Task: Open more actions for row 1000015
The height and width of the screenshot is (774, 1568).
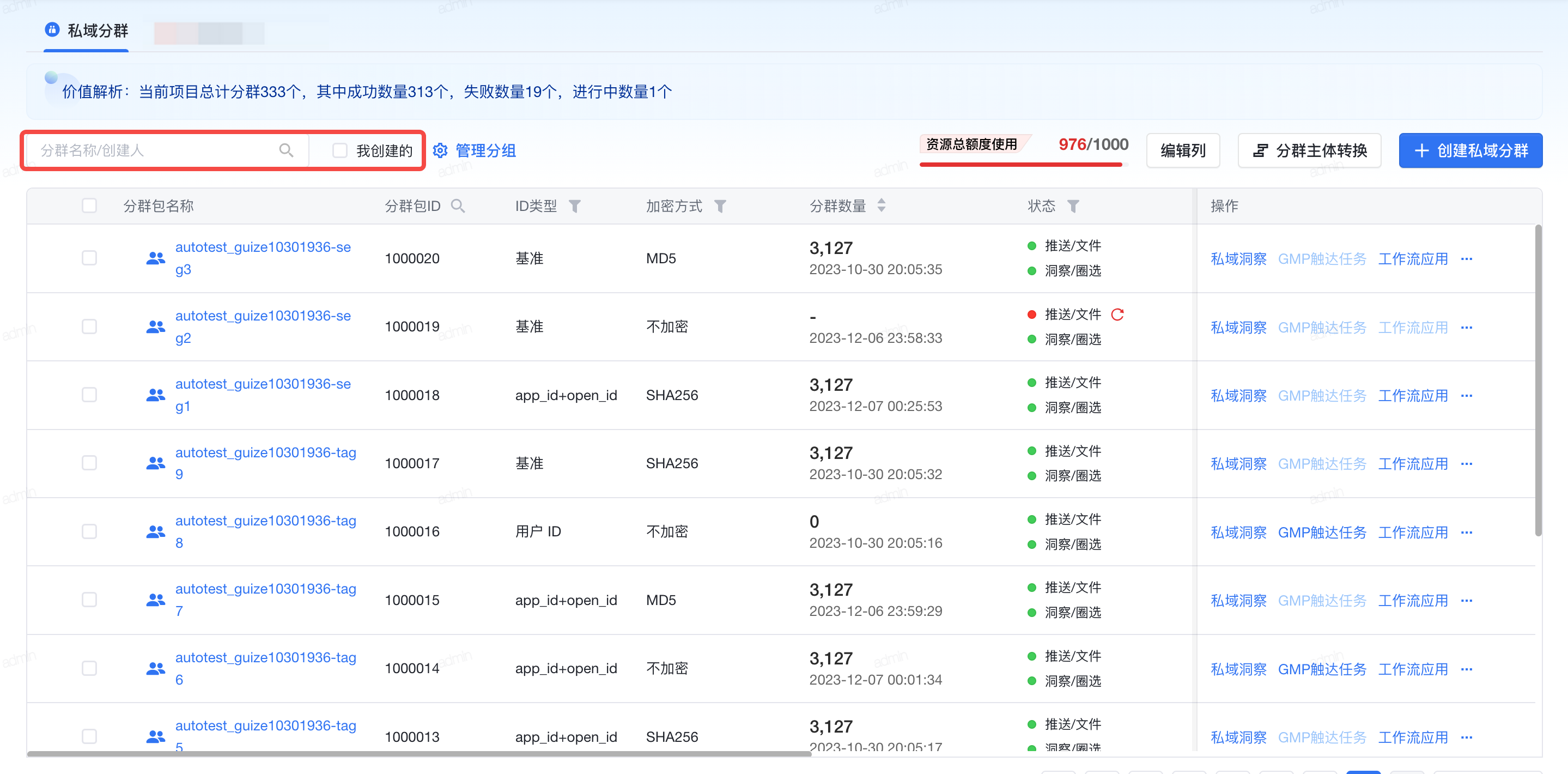Action: point(1466,601)
